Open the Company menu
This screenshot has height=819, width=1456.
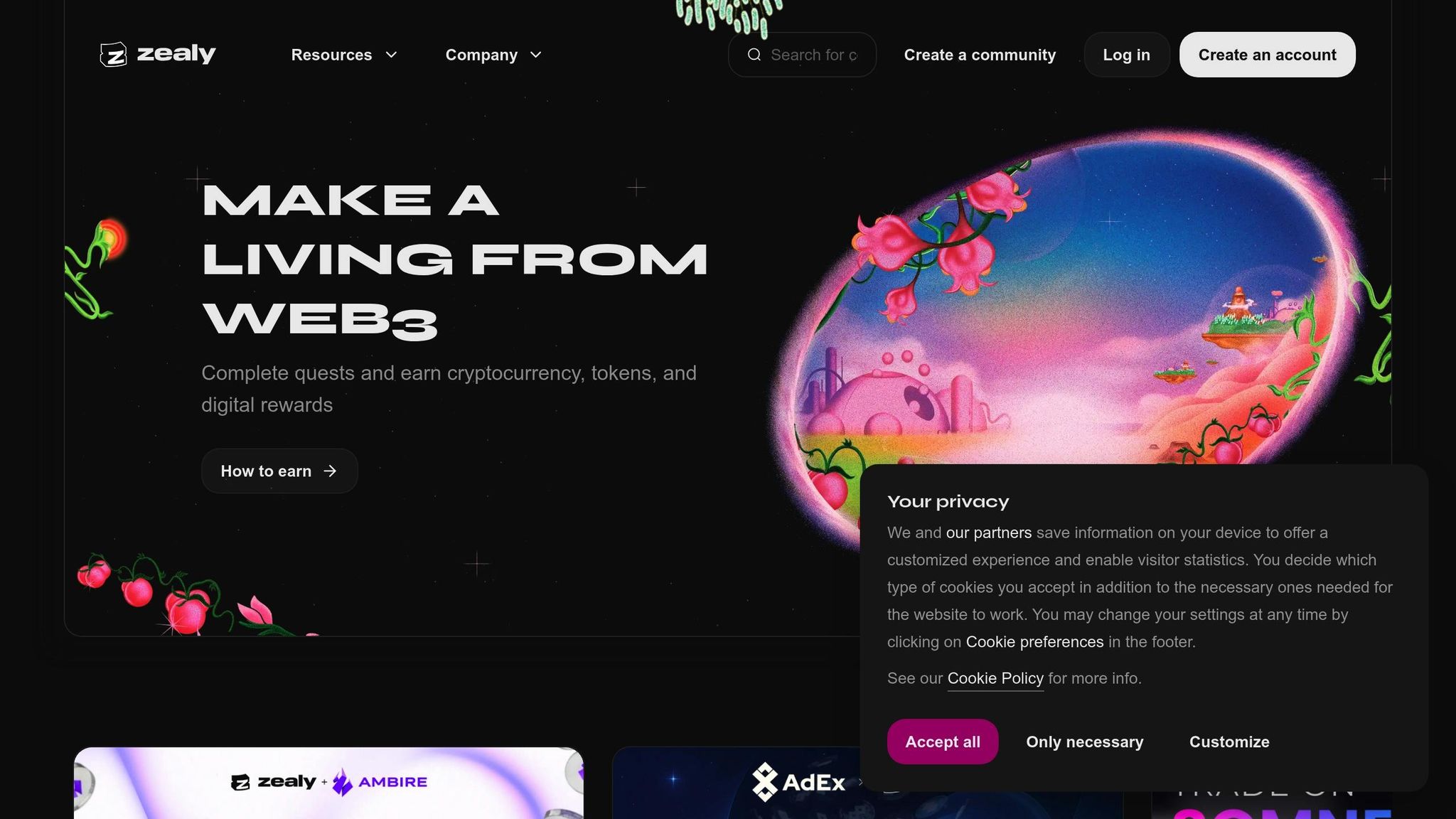coord(493,55)
